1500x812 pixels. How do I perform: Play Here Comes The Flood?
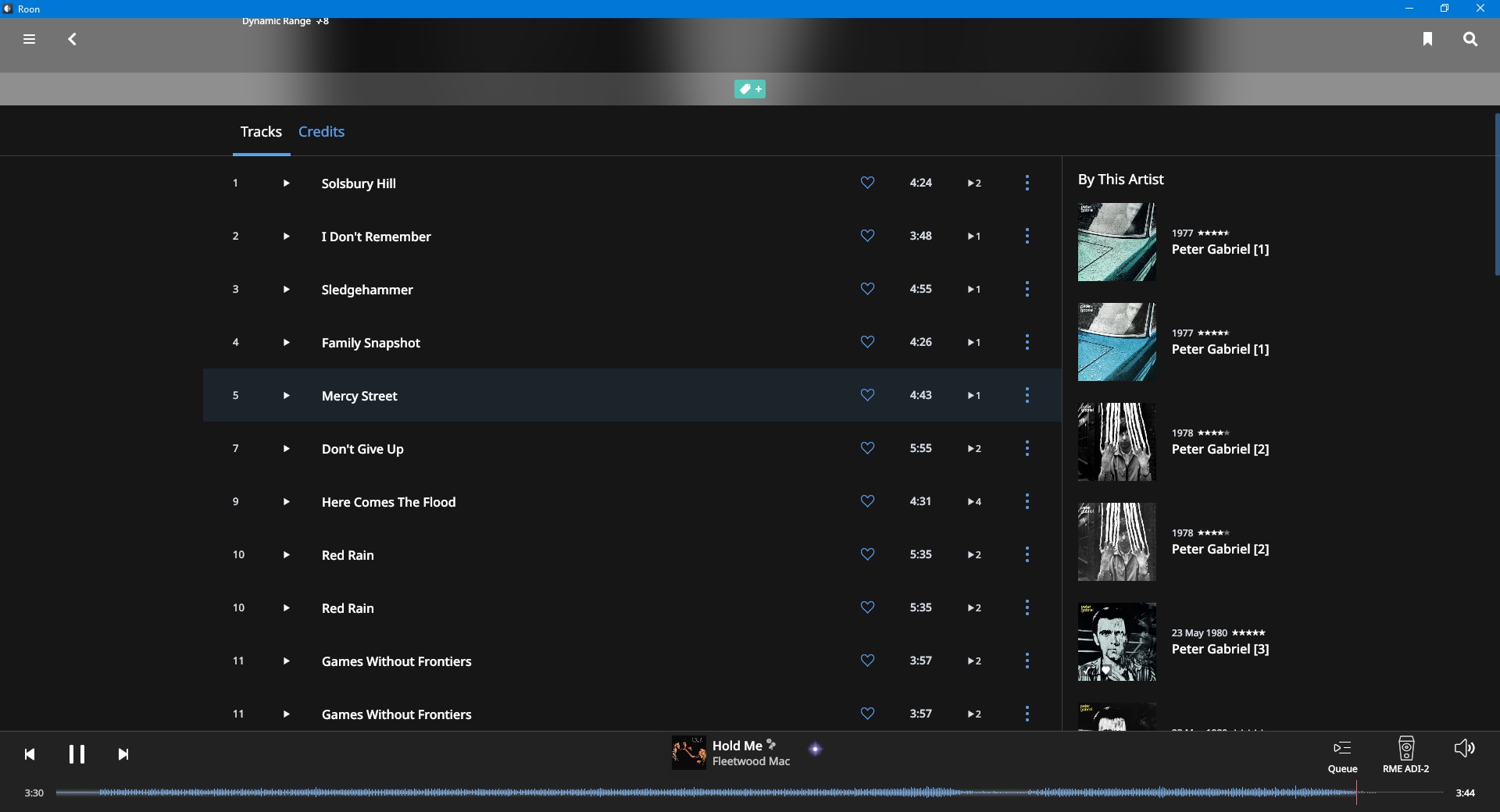(286, 502)
